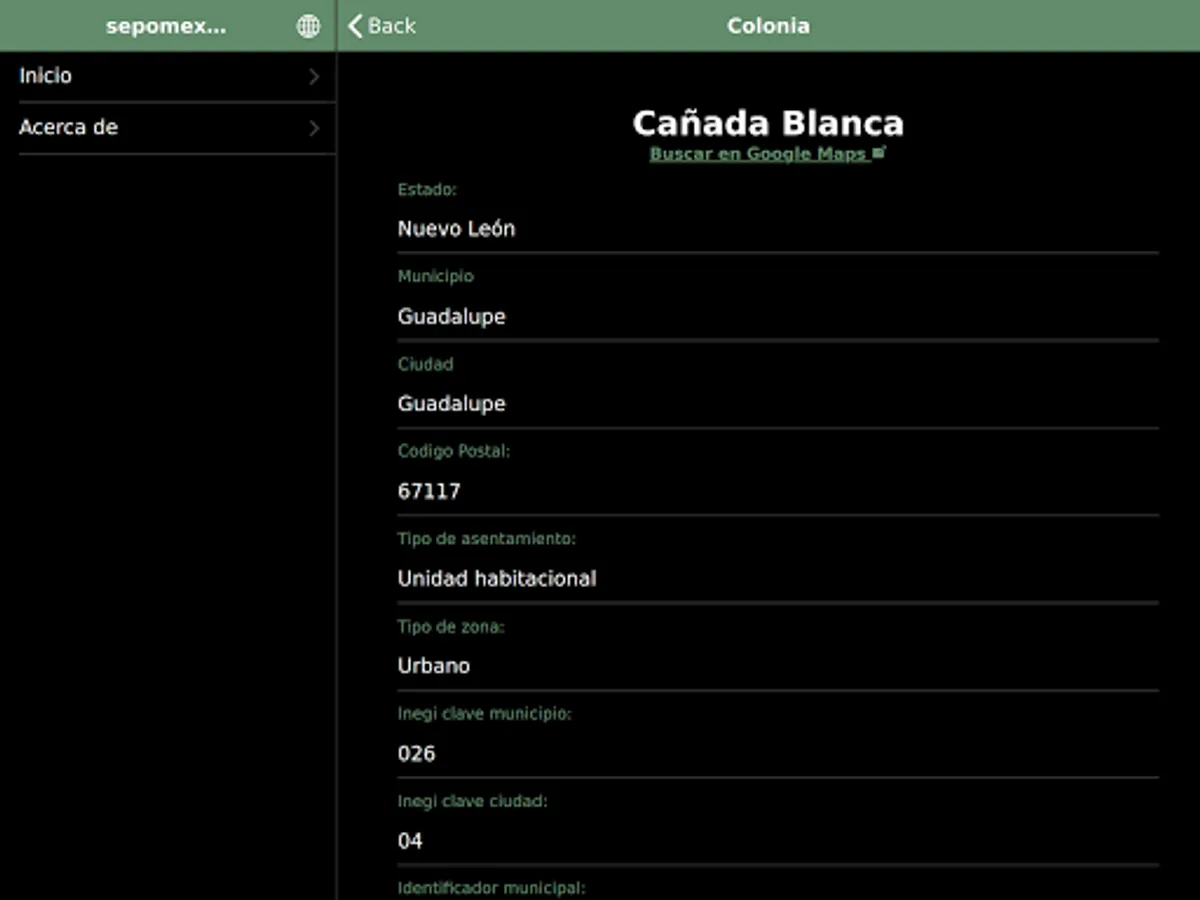Image resolution: width=1200 pixels, height=900 pixels.
Task: Select postal code 67117
Action: (429, 491)
